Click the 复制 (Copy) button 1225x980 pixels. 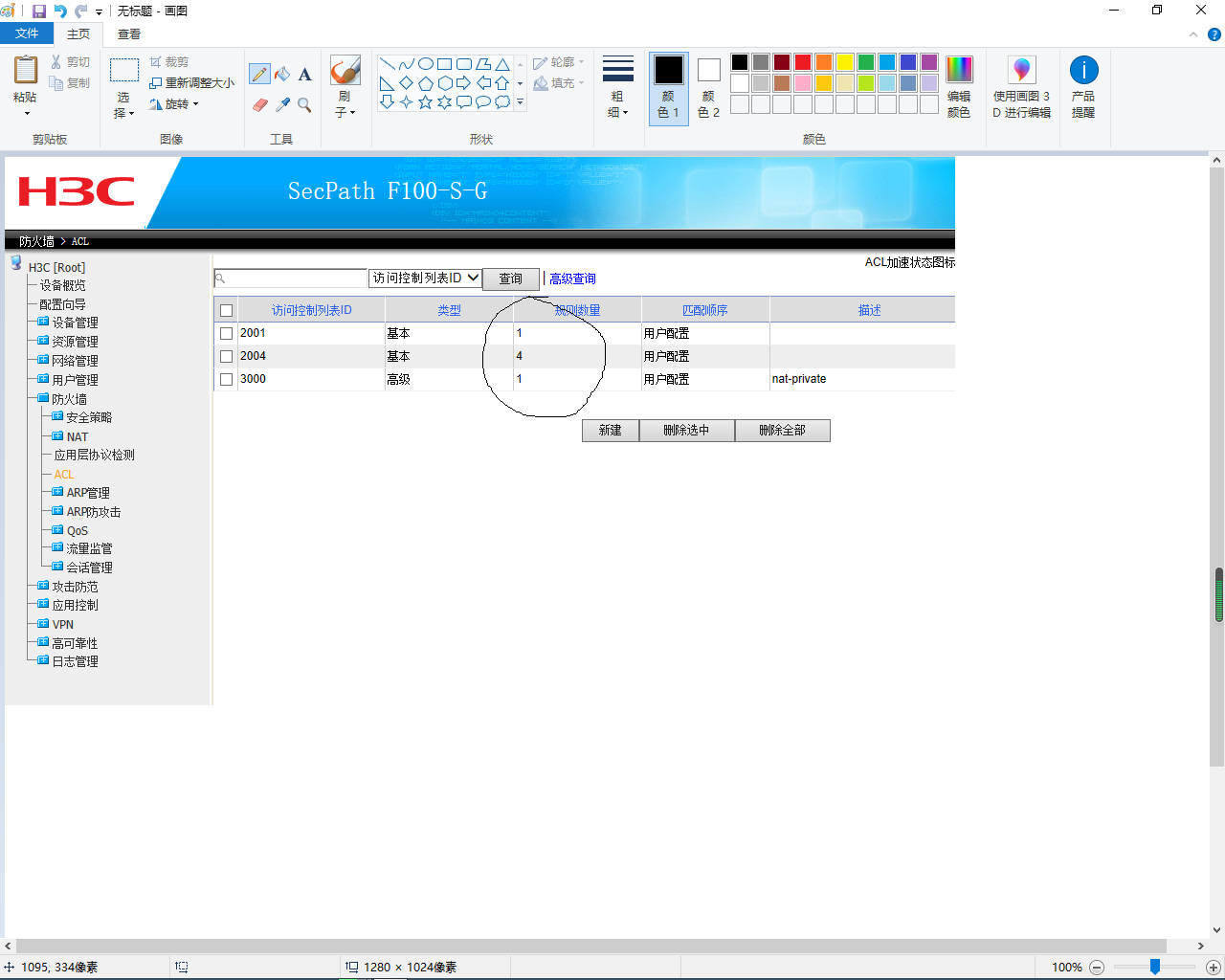click(70, 83)
